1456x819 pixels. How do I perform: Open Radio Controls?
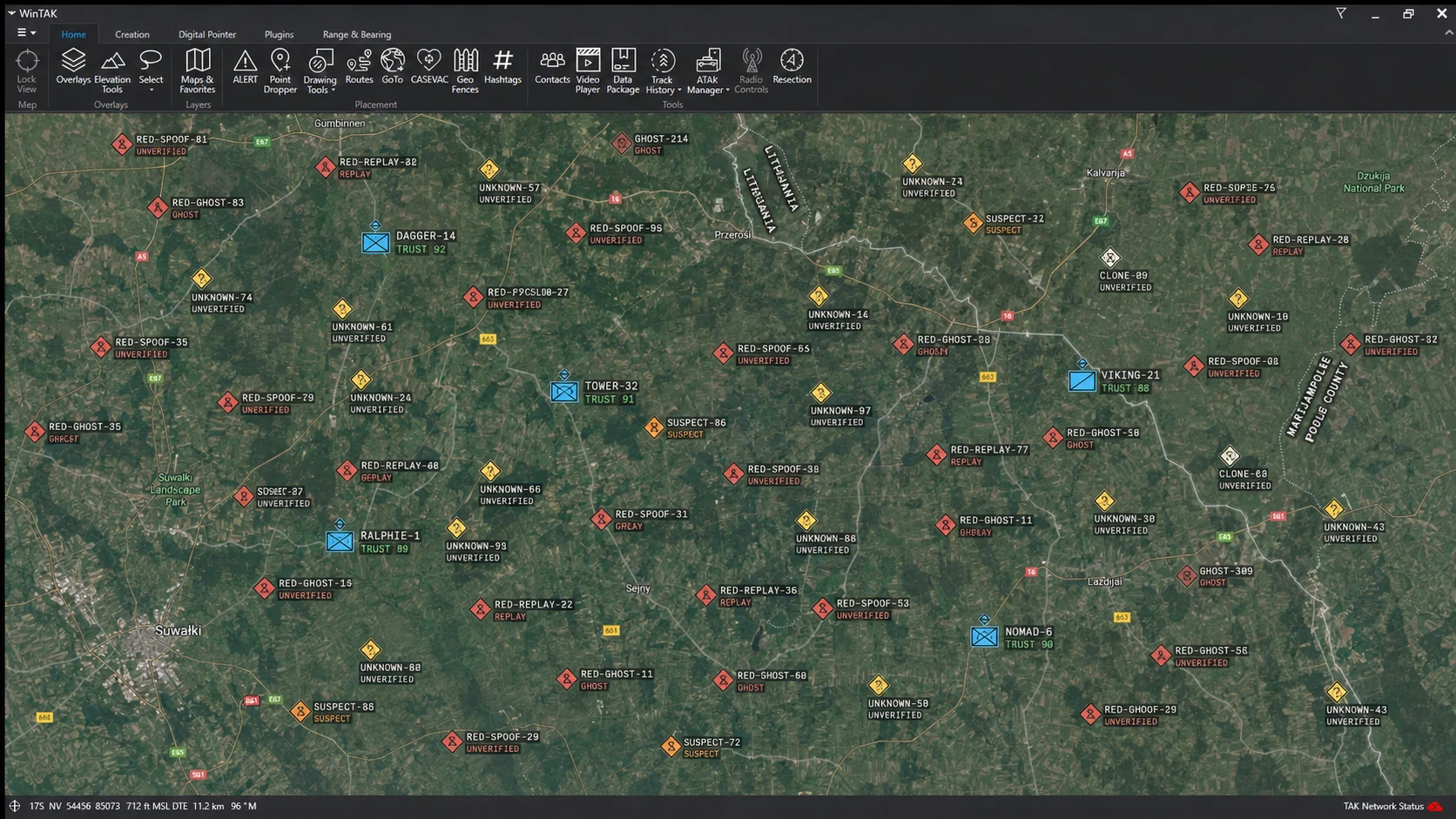tap(751, 71)
